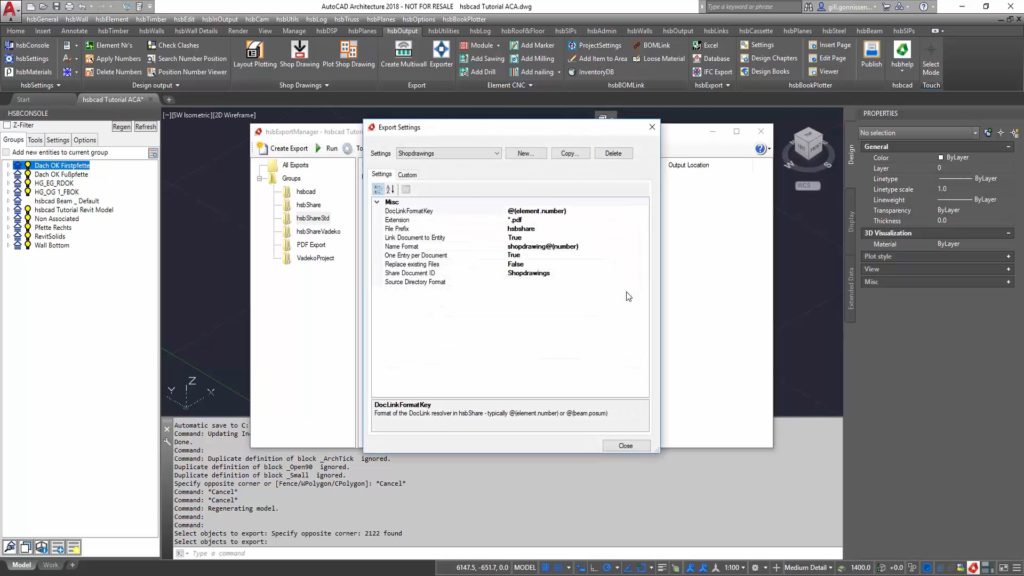Viewport: 1024px width, 576px height.
Task: Start the IFC Export
Action: point(712,72)
